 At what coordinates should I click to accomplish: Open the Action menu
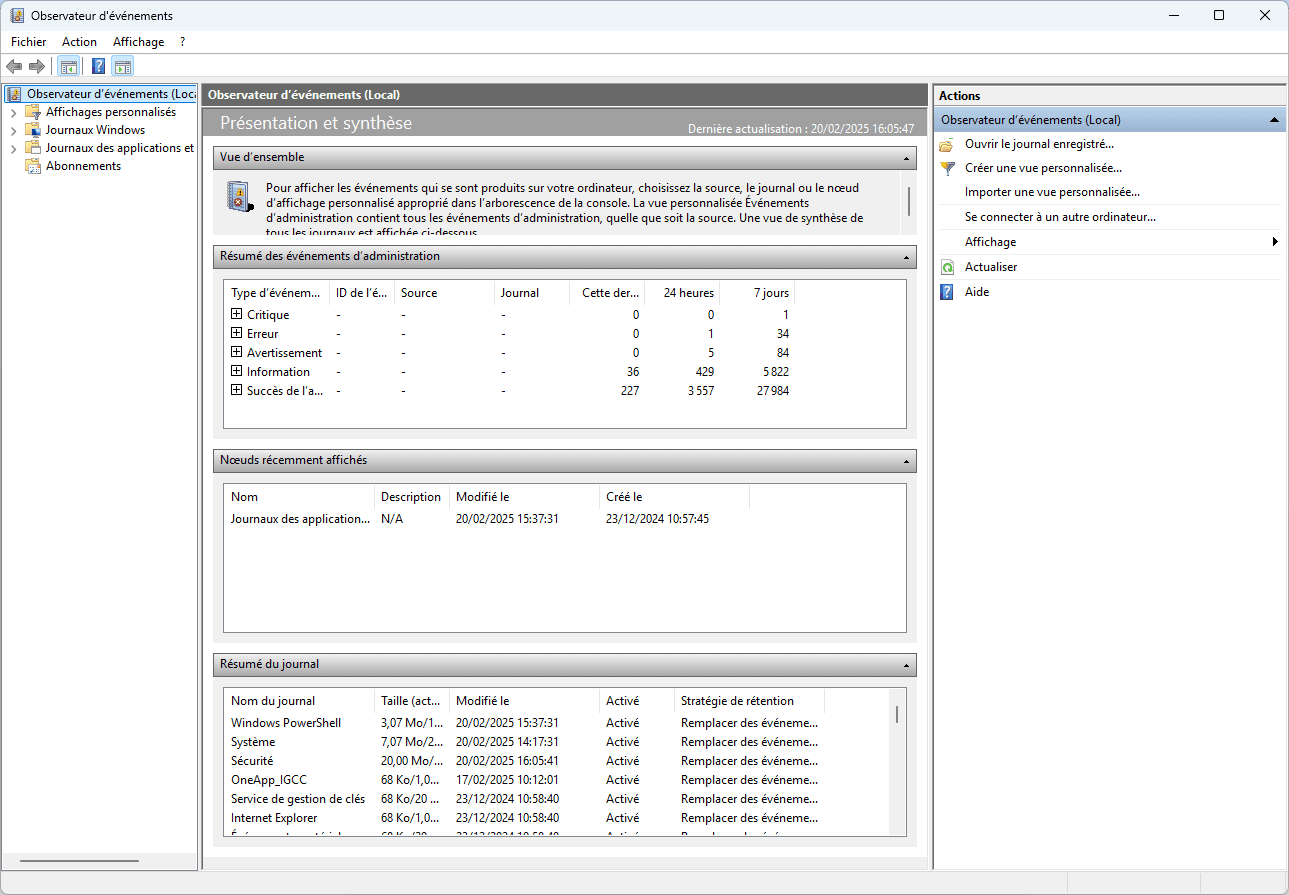(80, 42)
